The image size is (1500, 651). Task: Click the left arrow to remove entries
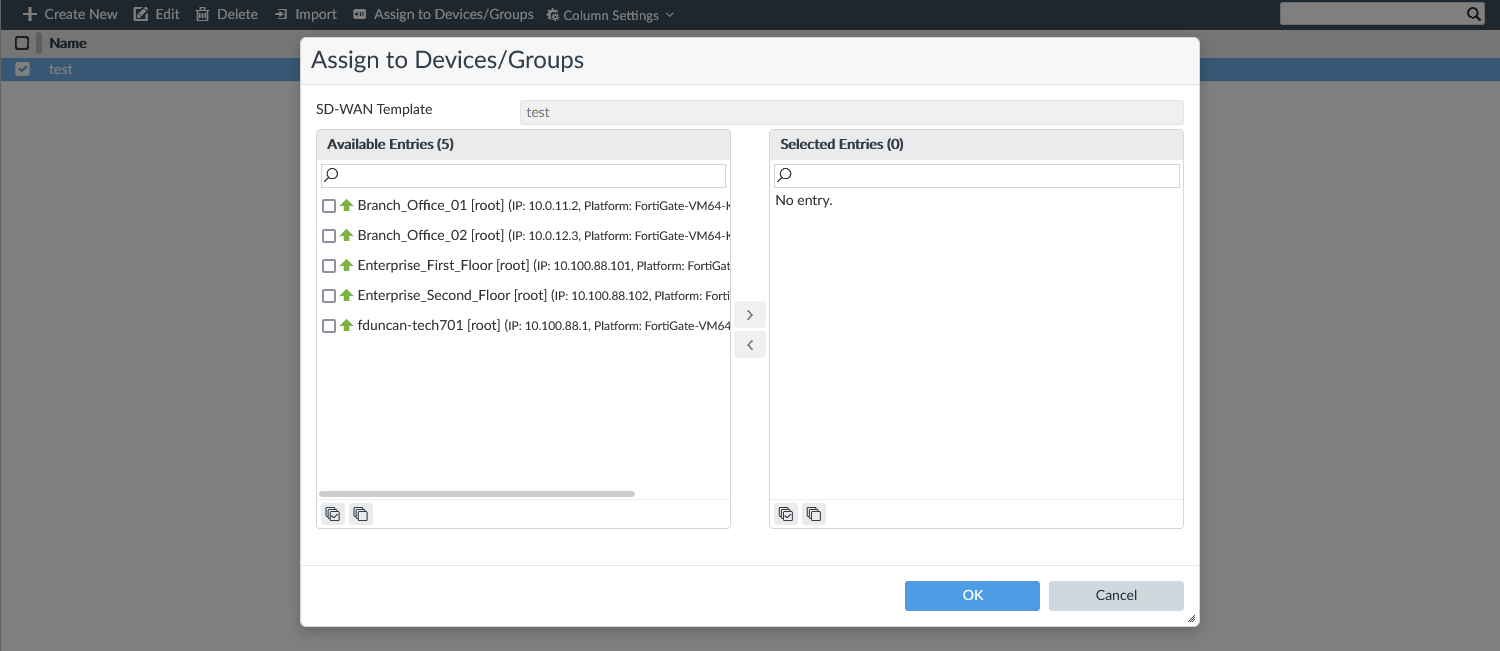[x=750, y=345]
